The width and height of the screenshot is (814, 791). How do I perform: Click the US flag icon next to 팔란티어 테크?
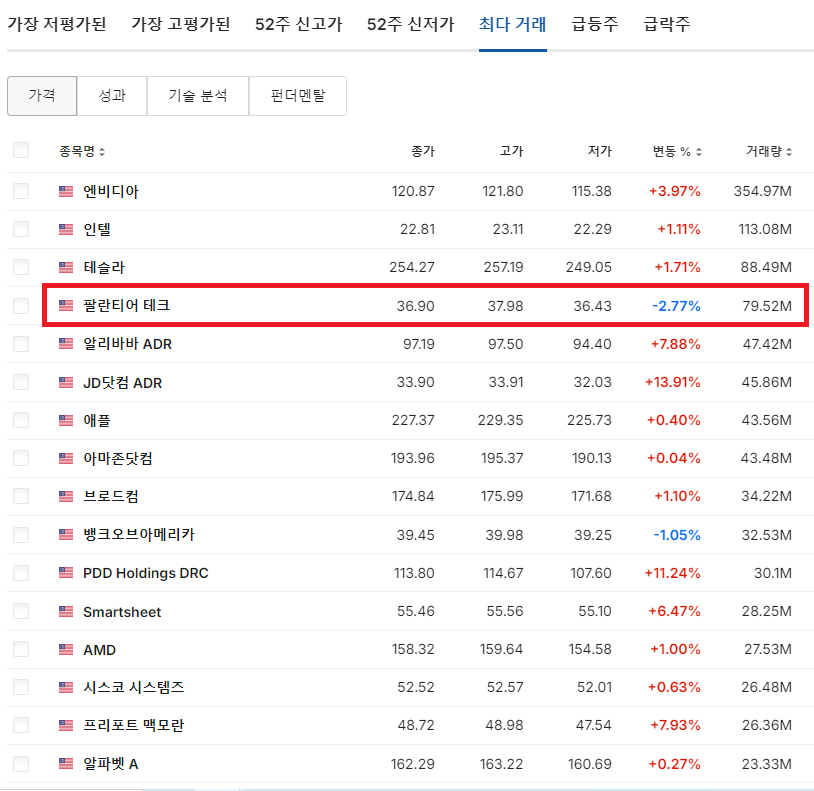tap(66, 306)
